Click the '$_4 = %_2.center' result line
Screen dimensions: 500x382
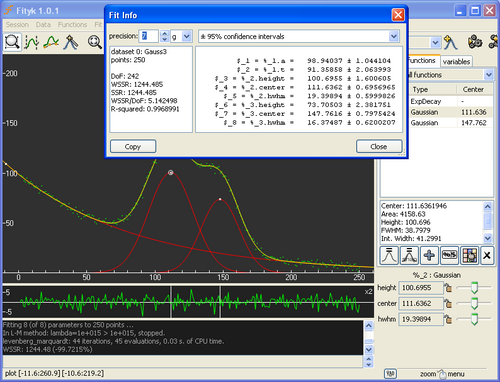[305, 87]
